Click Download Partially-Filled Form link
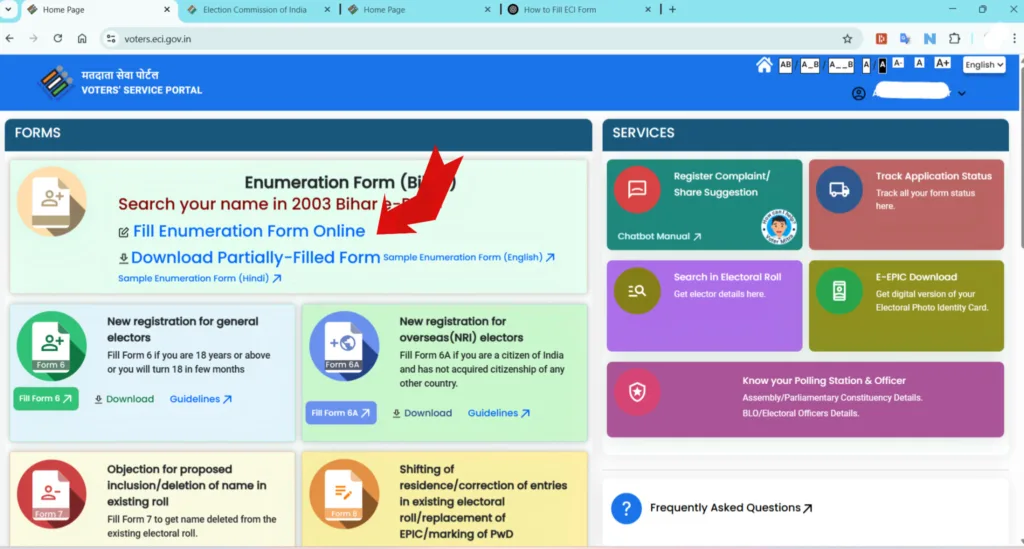Screen dimensions: 1024x549 point(255,257)
